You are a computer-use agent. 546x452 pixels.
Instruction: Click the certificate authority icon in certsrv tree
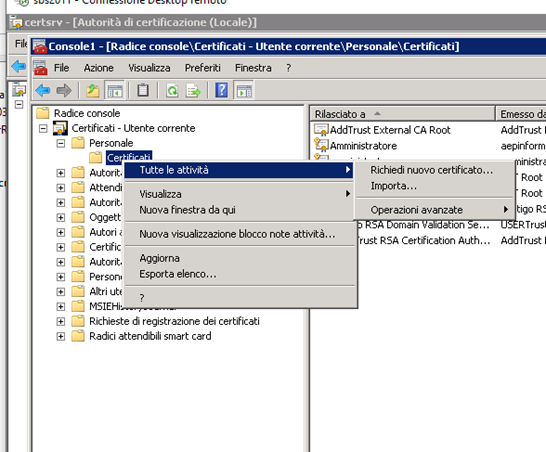[x=19, y=90]
